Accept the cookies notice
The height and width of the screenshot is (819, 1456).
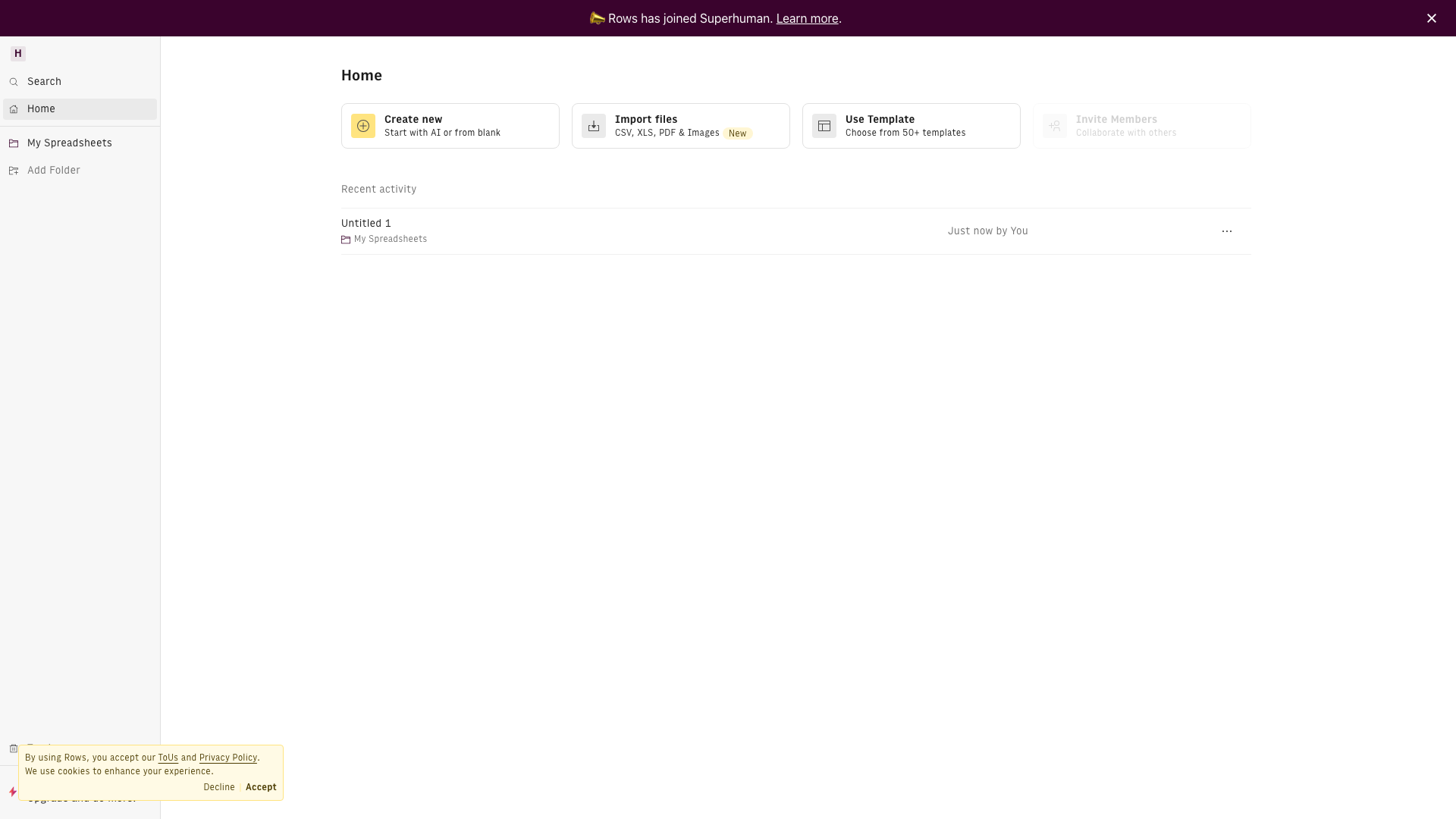click(x=261, y=787)
